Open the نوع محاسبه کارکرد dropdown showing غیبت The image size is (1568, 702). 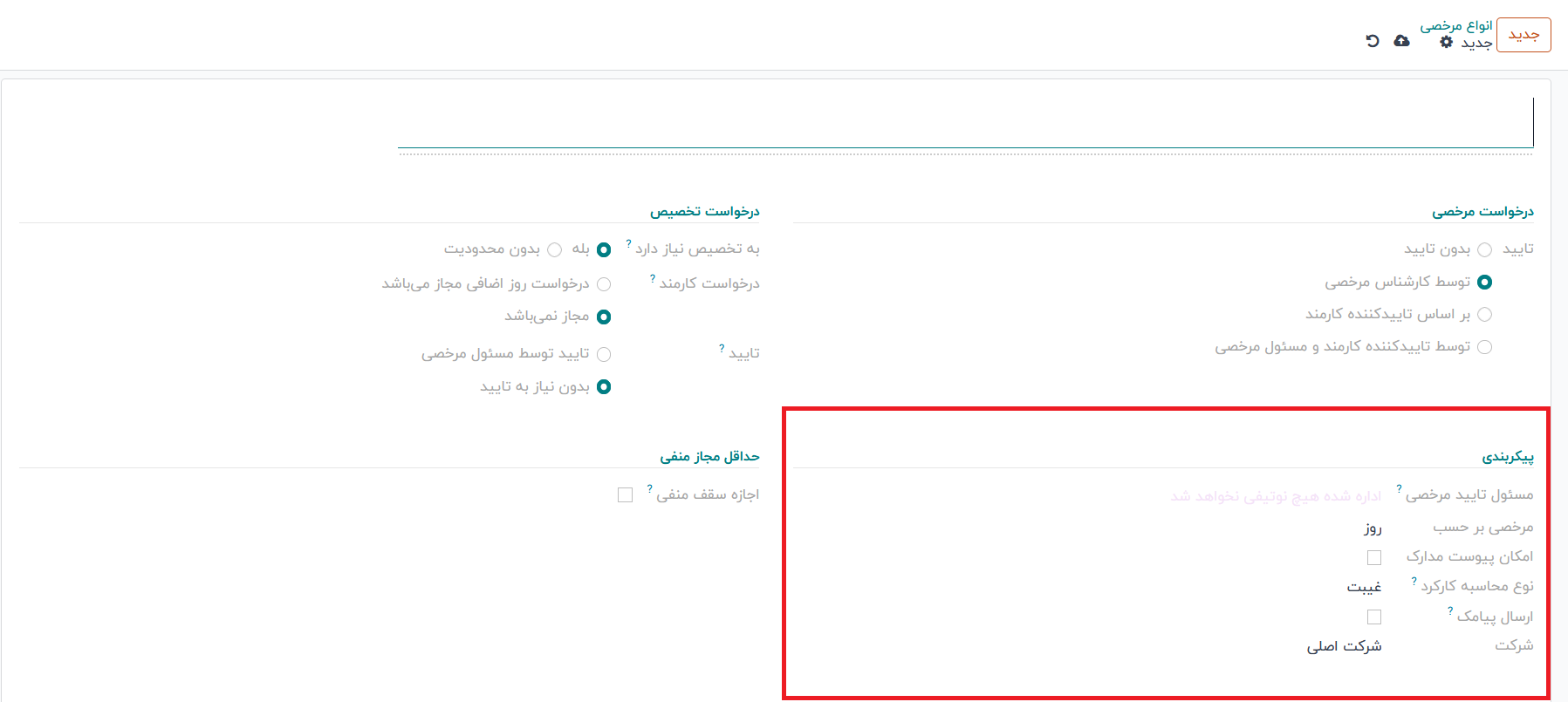[1222, 587]
